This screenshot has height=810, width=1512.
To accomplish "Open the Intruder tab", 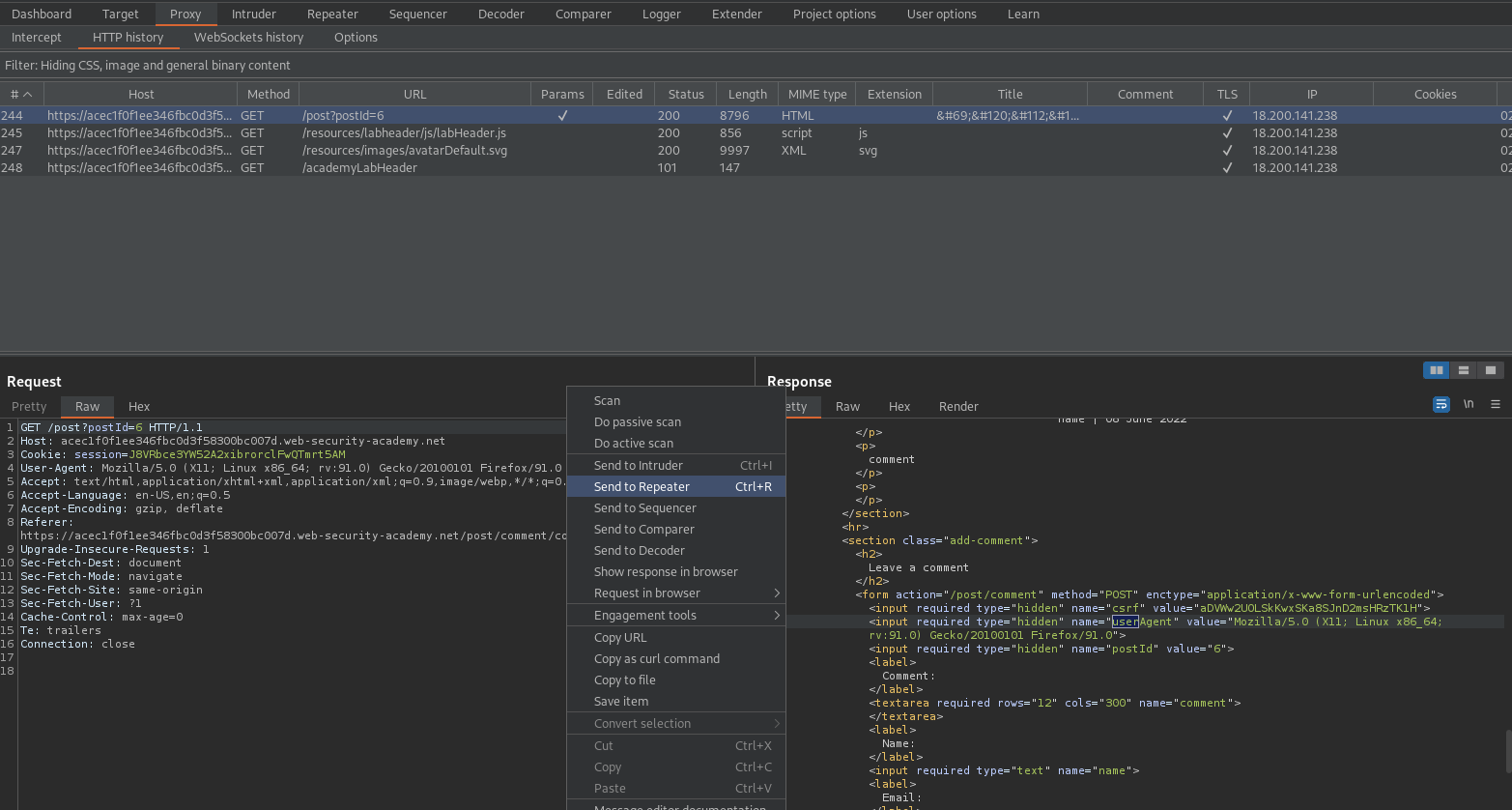I will tap(254, 14).
